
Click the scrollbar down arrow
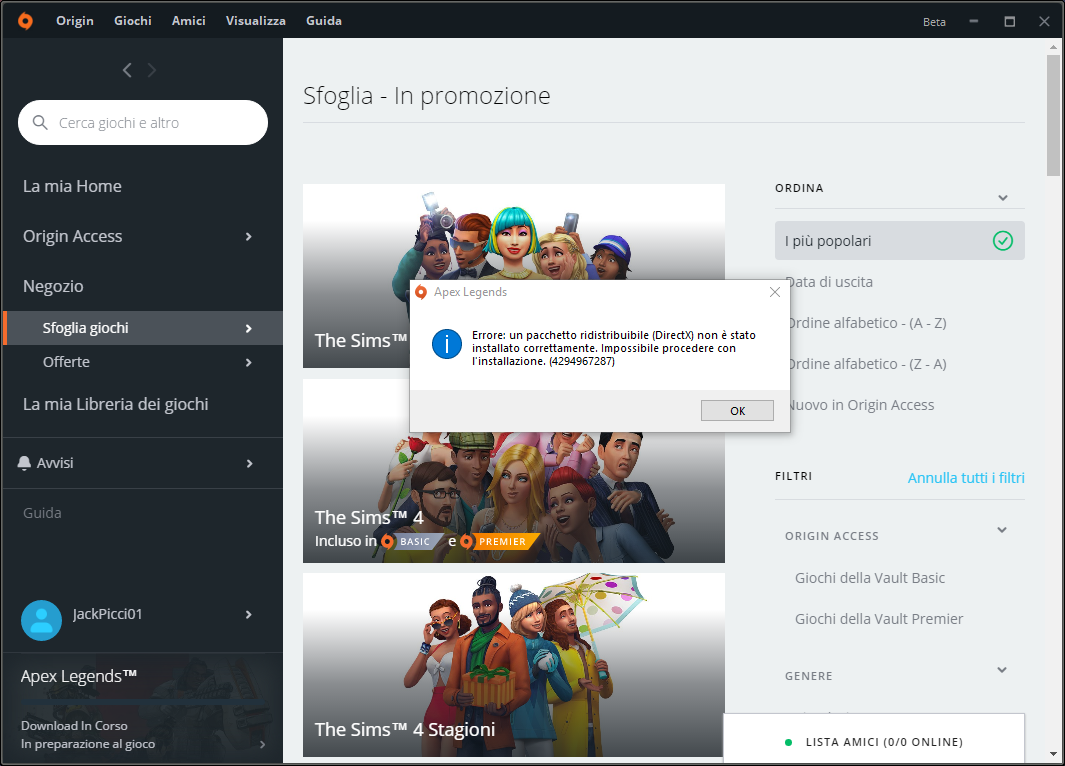tap(1053, 754)
